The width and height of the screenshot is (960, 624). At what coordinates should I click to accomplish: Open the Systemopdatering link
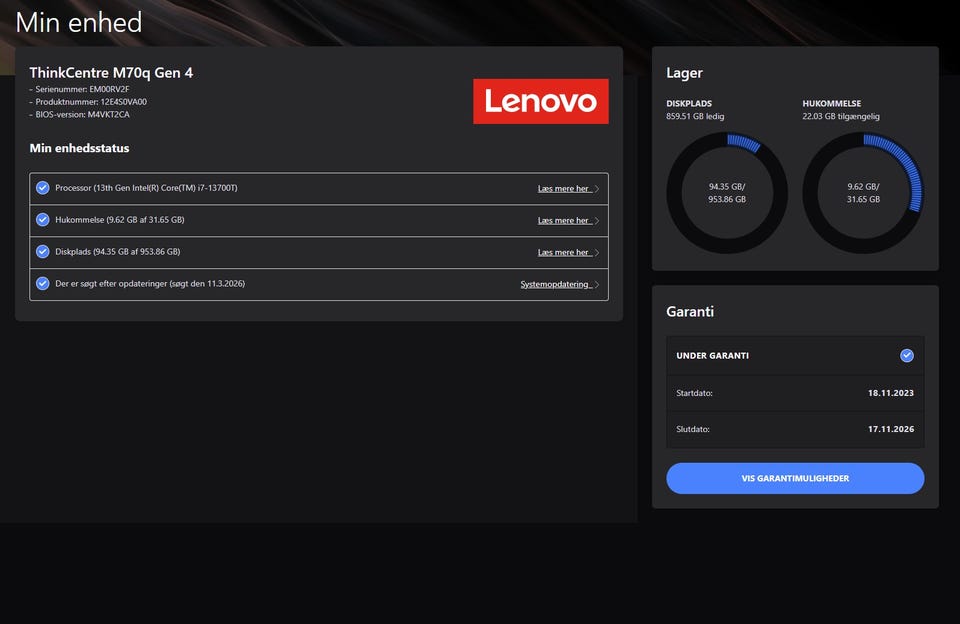pyautogui.click(x=555, y=284)
